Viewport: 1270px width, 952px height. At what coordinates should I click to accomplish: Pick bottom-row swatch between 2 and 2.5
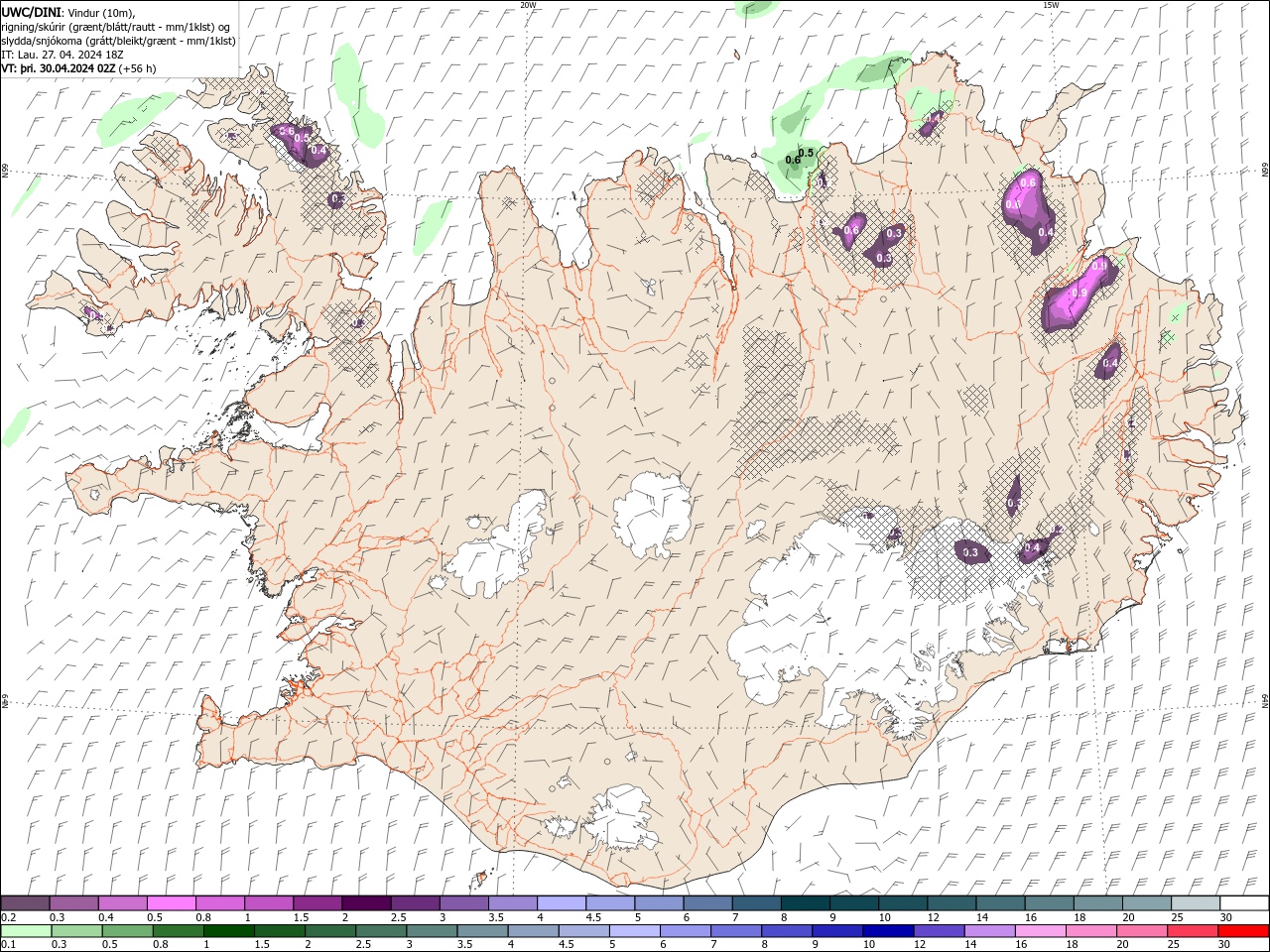[x=329, y=930]
